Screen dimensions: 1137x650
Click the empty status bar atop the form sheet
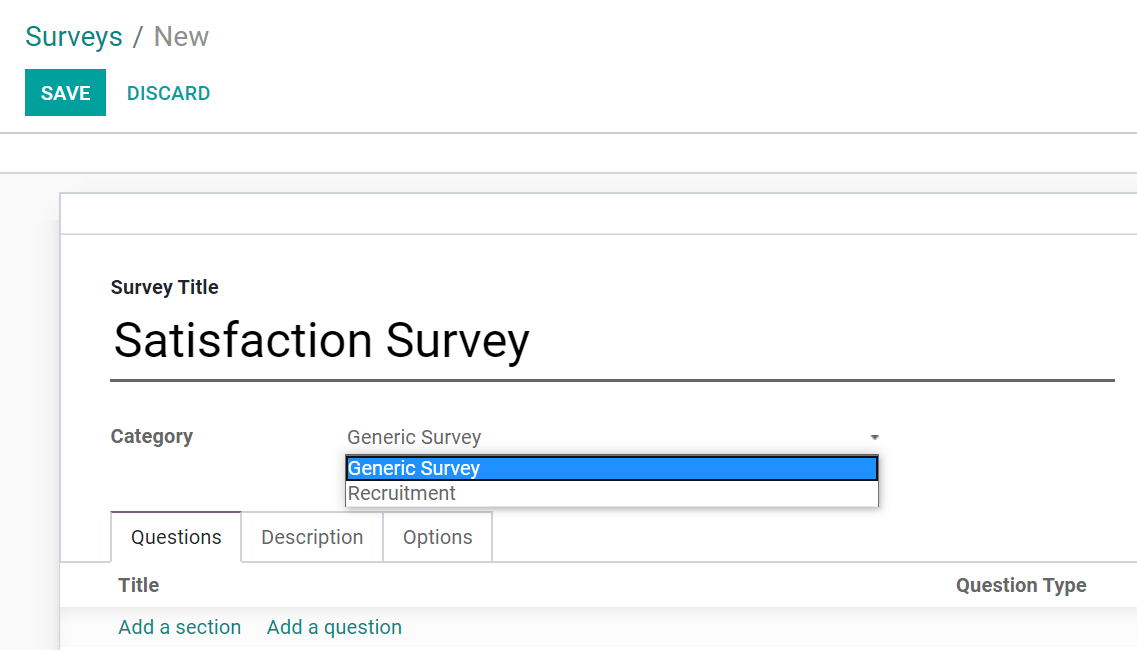(x=598, y=214)
